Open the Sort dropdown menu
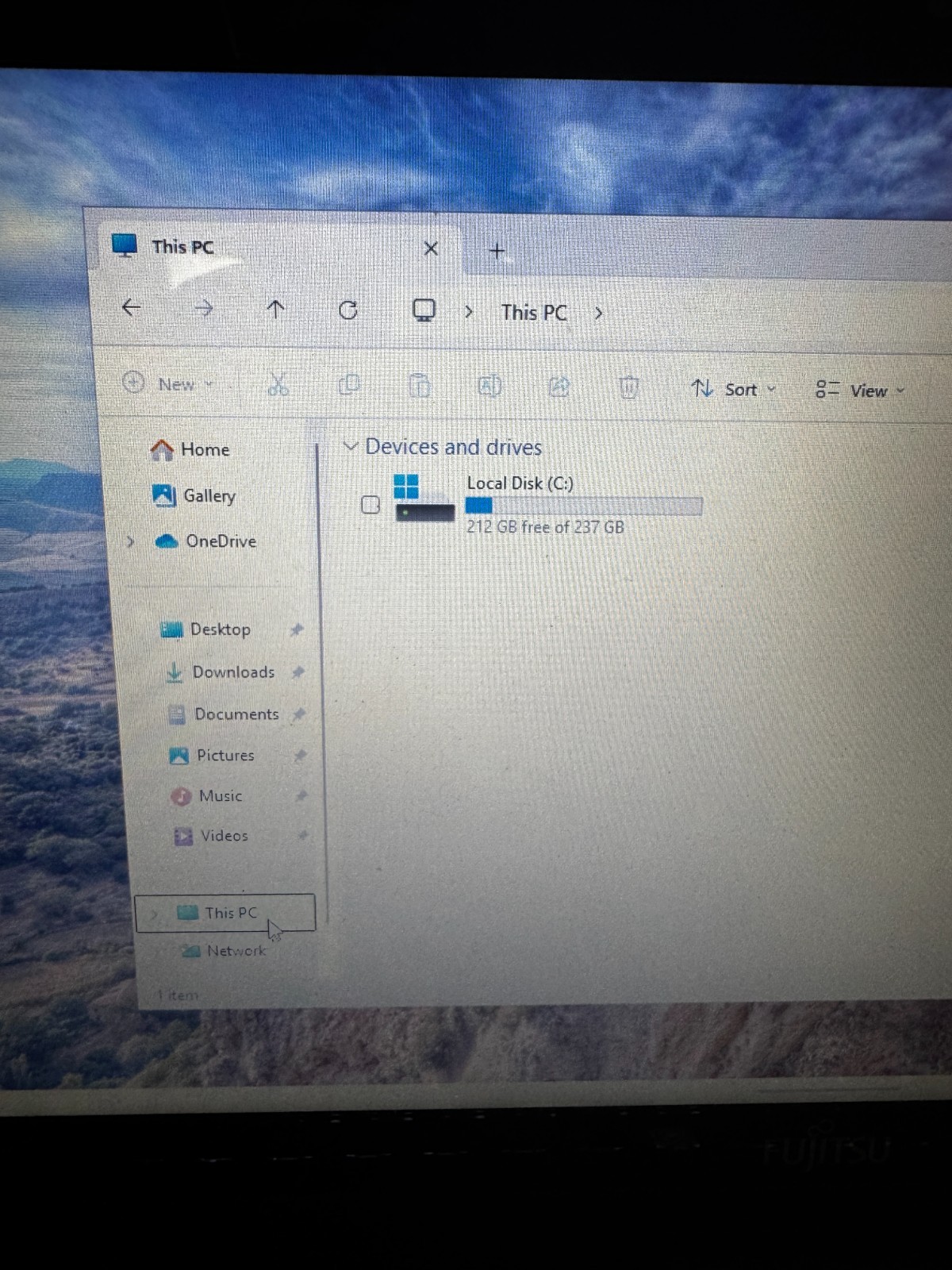The width and height of the screenshot is (952, 1270). point(734,389)
